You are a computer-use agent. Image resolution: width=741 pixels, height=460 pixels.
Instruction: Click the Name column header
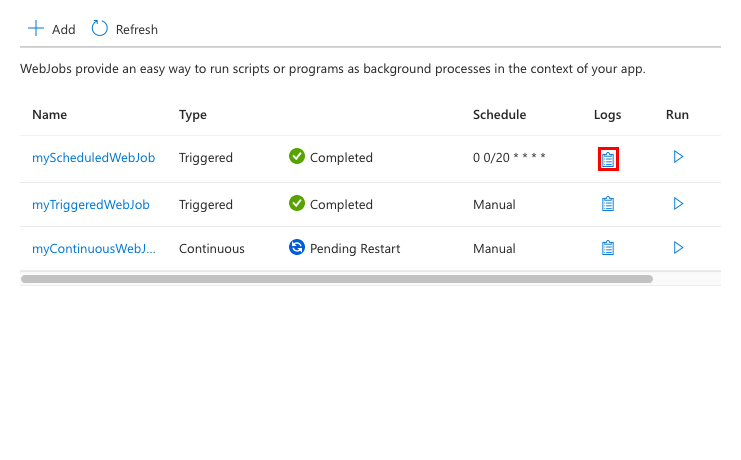tap(50, 115)
